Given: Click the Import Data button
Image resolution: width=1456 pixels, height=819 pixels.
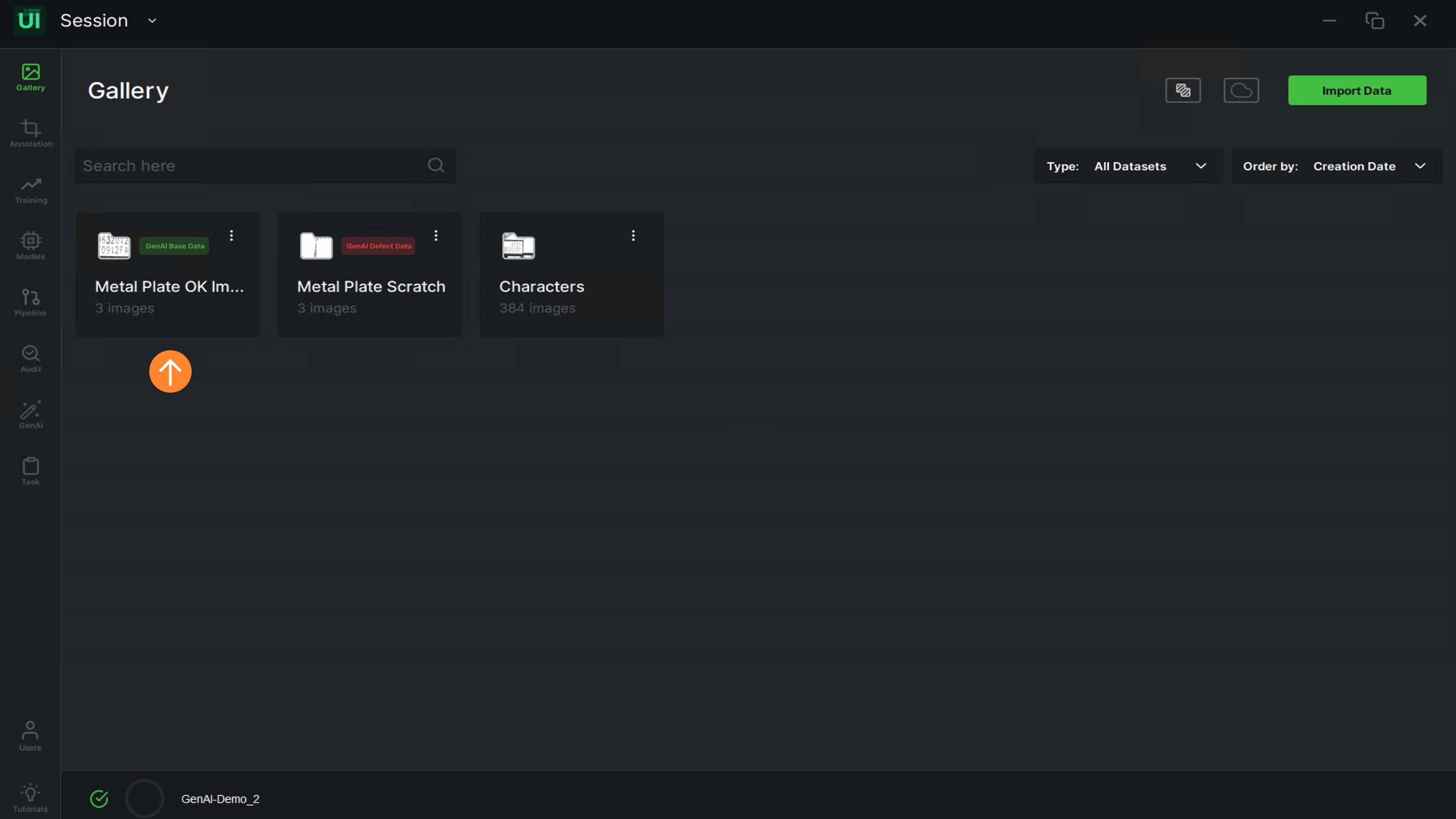Looking at the screenshot, I should 1356,90.
